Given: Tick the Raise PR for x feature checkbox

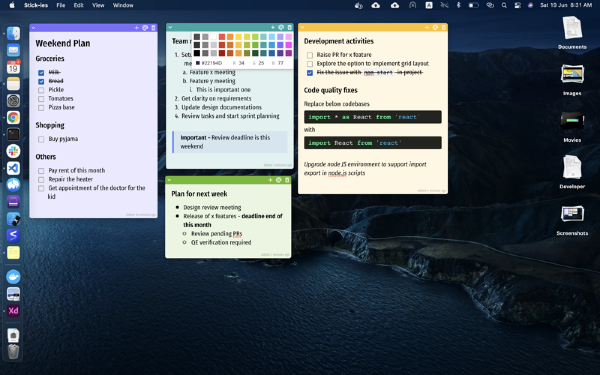Looking at the screenshot, I should pos(310,55).
